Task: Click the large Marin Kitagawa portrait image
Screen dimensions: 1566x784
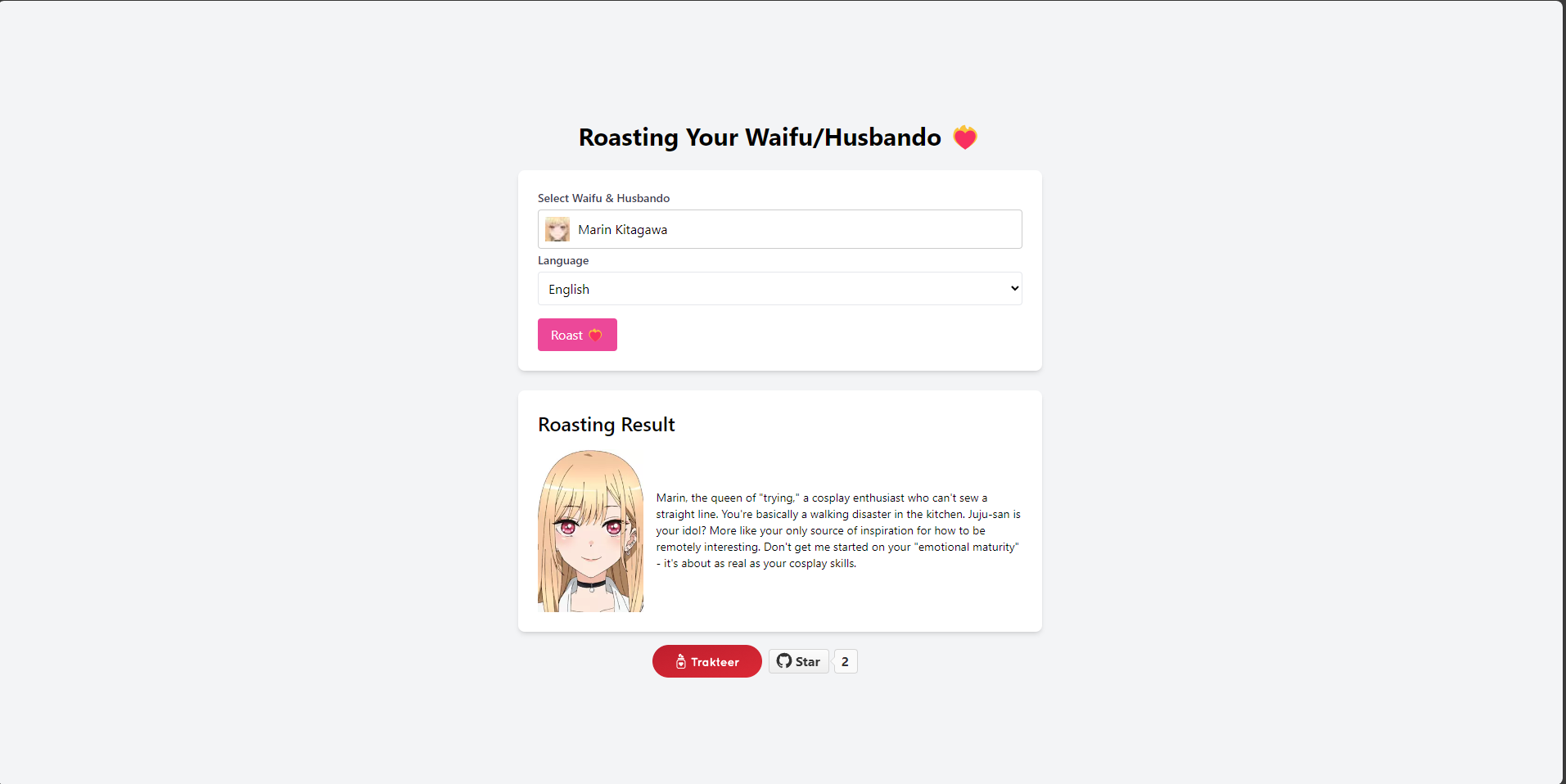Action: click(x=590, y=531)
